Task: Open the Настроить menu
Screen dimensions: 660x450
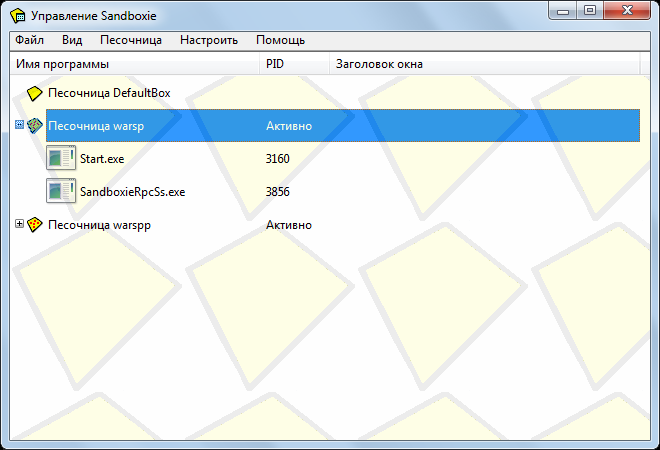Action: (209, 40)
